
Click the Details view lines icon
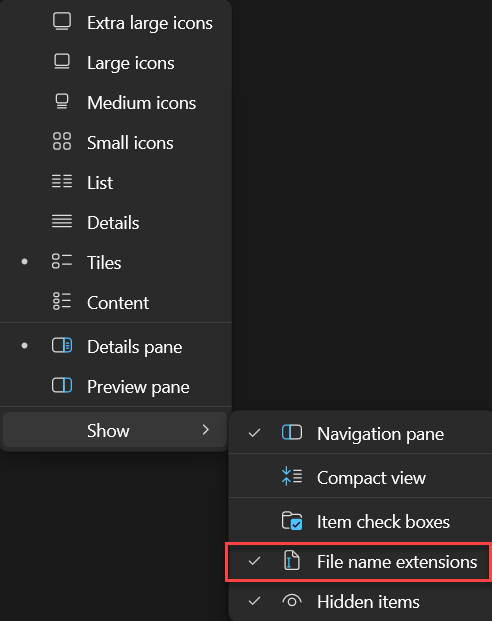click(x=62, y=221)
